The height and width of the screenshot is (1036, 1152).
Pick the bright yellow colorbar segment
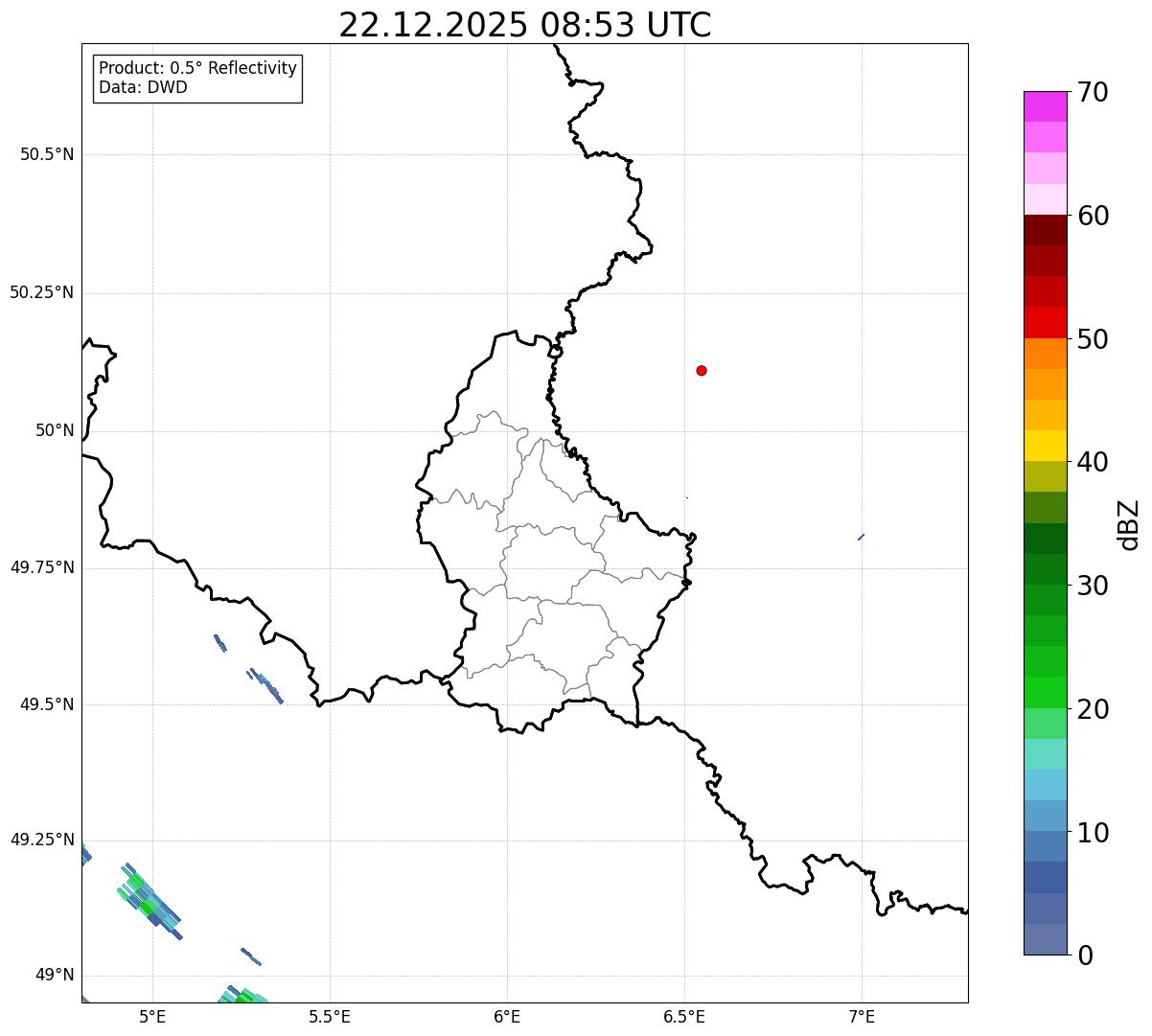click(x=1045, y=446)
